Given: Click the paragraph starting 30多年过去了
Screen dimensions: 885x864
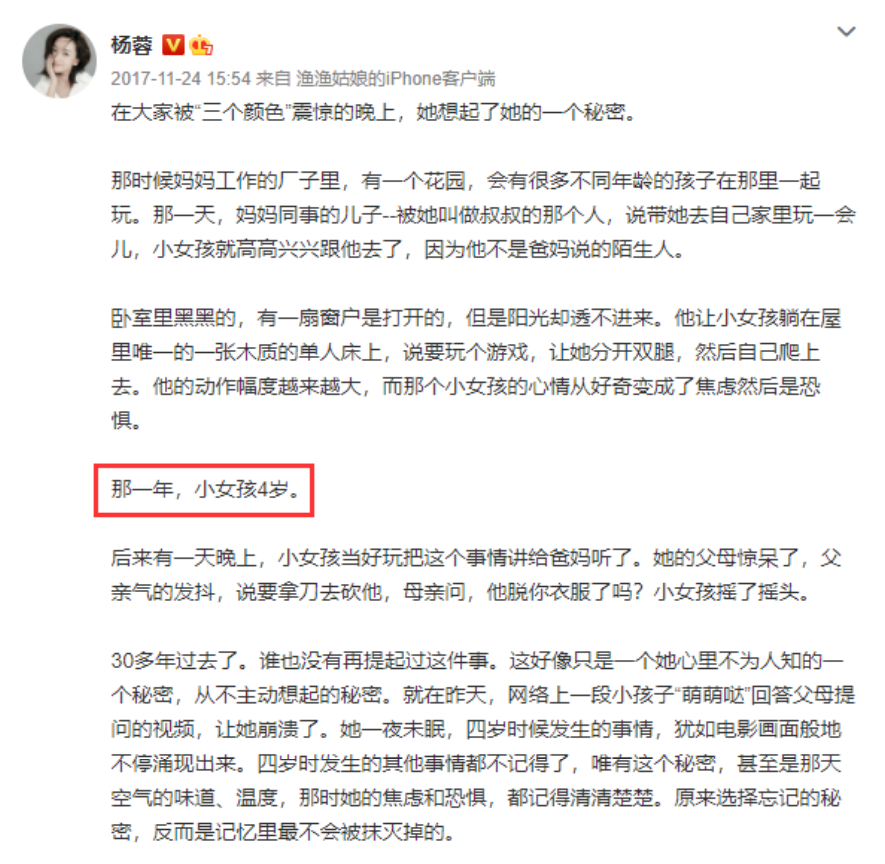Looking at the screenshot, I should (483, 746).
